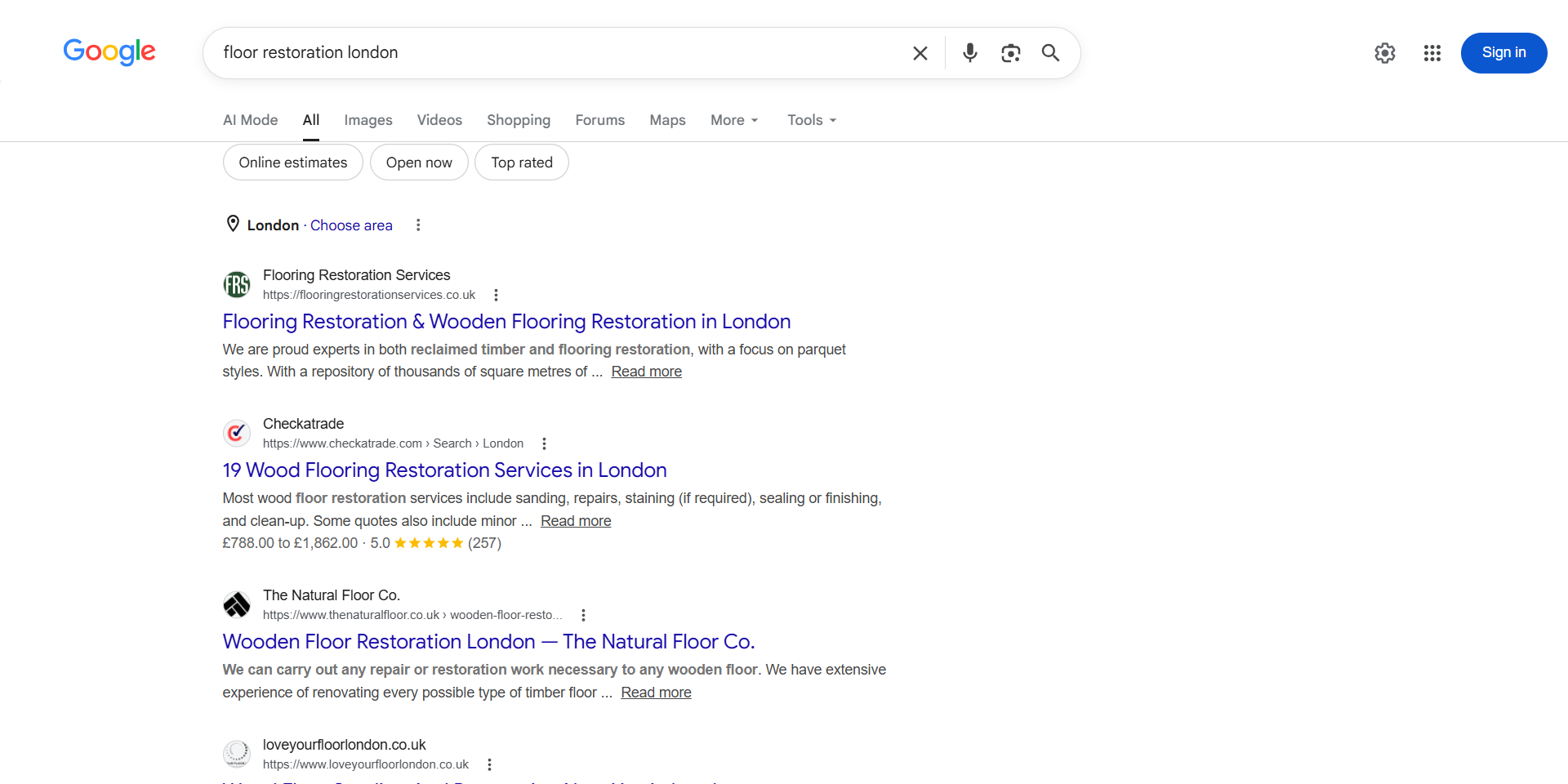Switch to Images tab

[x=368, y=120]
